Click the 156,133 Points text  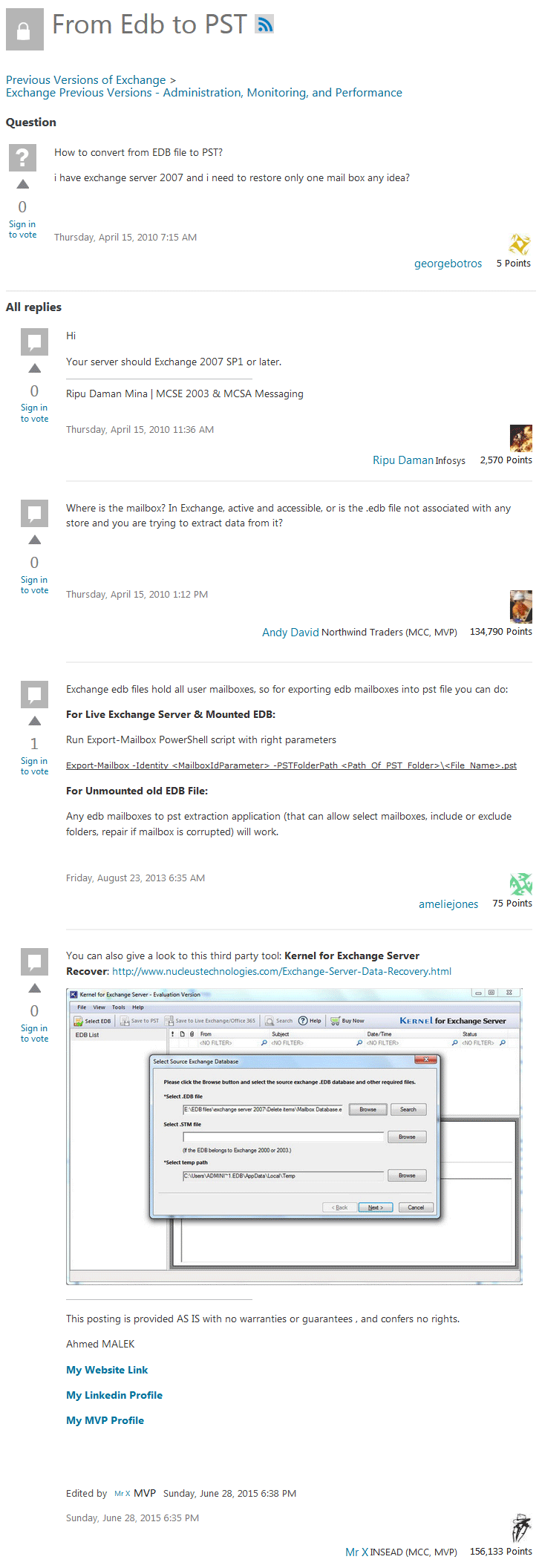[501, 1552]
